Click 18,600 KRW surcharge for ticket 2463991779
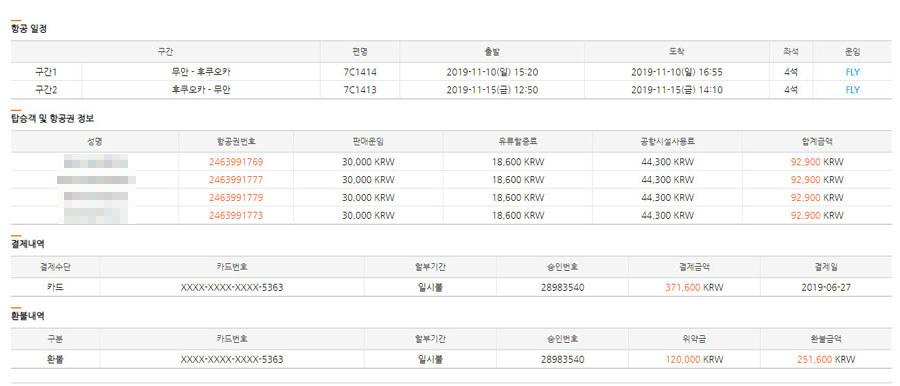Screen dimensions: 900x386 coord(518,198)
